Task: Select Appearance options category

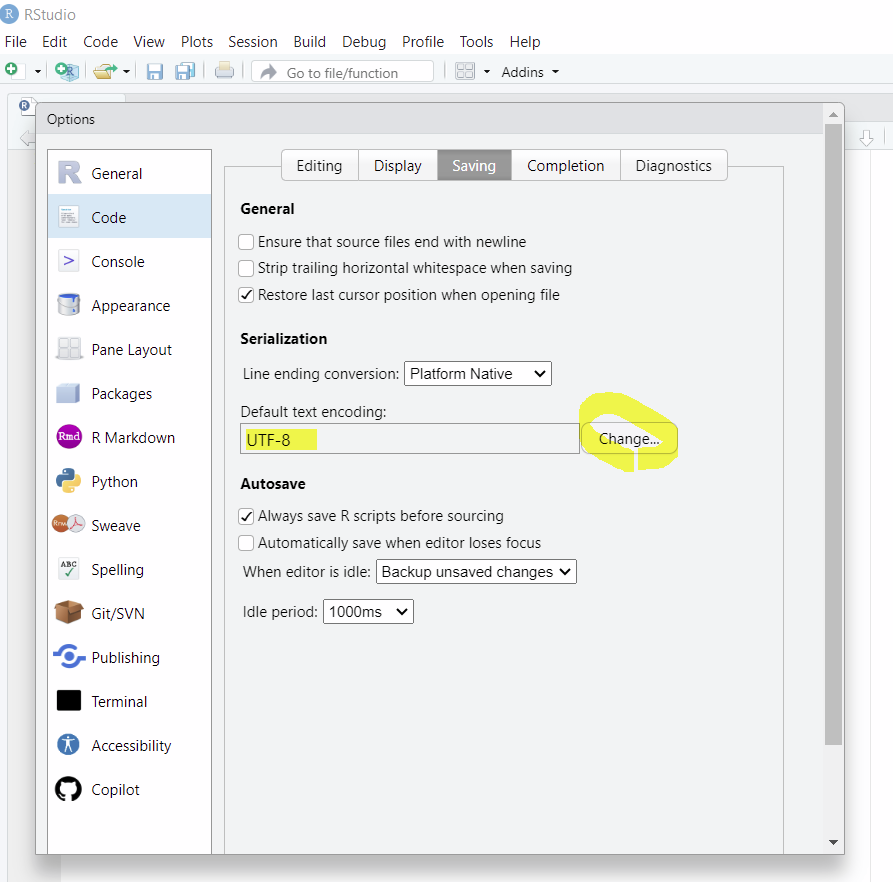Action: point(130,305)
